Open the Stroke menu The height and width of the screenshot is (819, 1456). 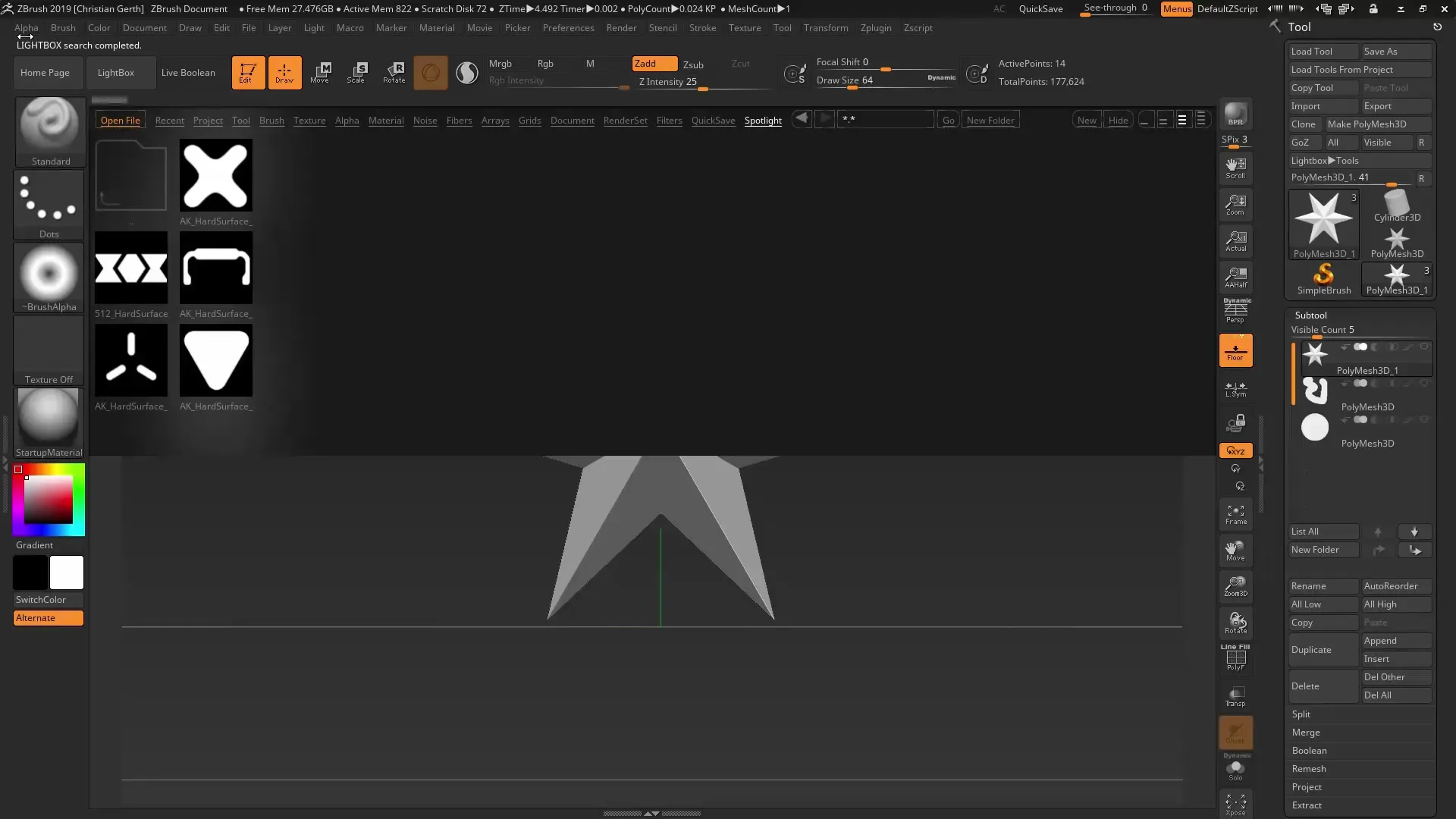[702, 28]
